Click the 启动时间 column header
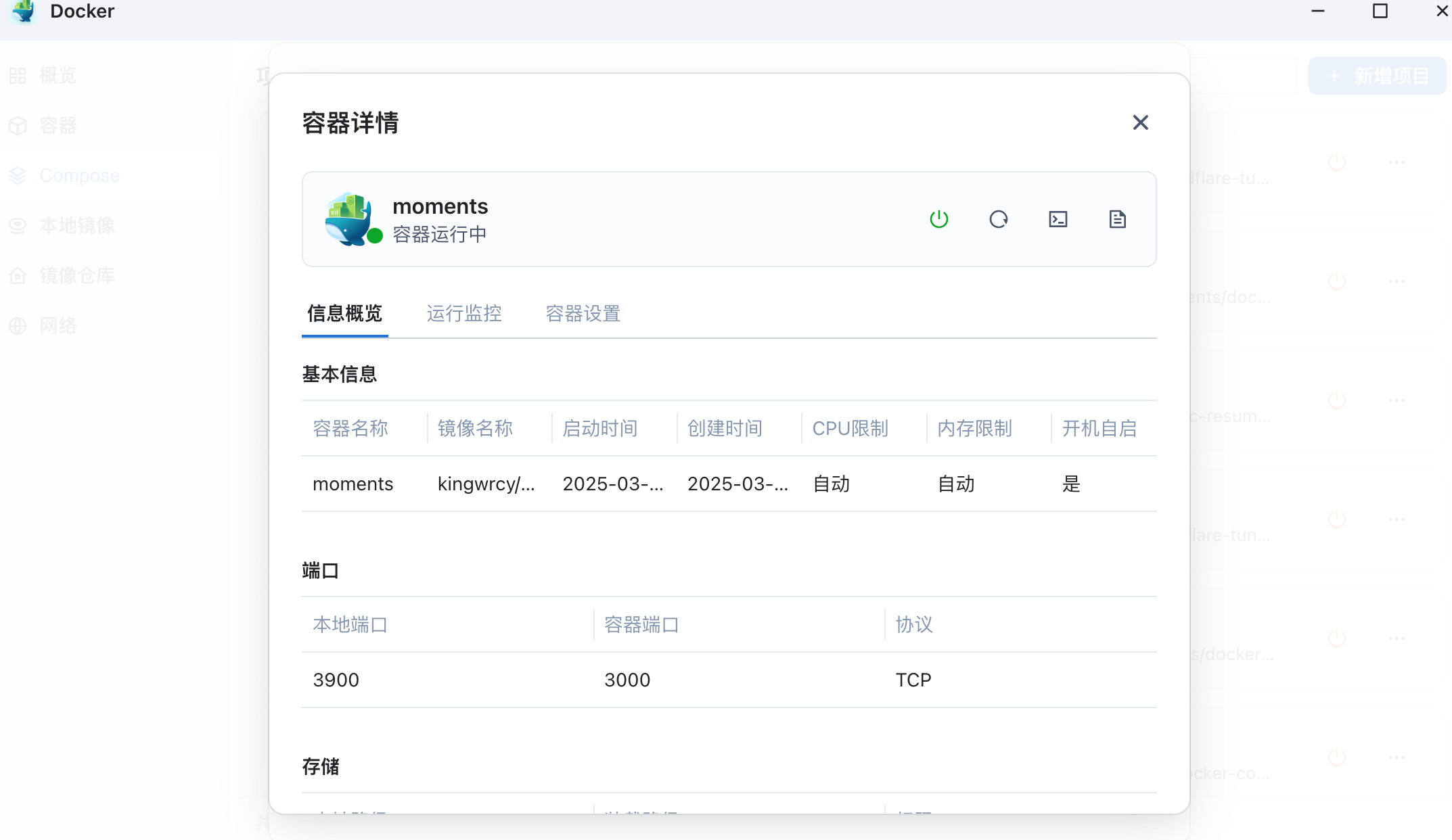This screenshot has height=840, width=1452. click(600, 428)
